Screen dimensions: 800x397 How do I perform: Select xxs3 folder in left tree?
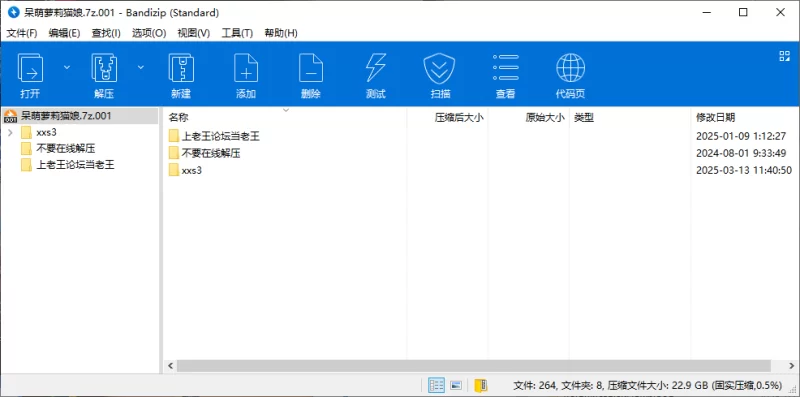[46, 133]
